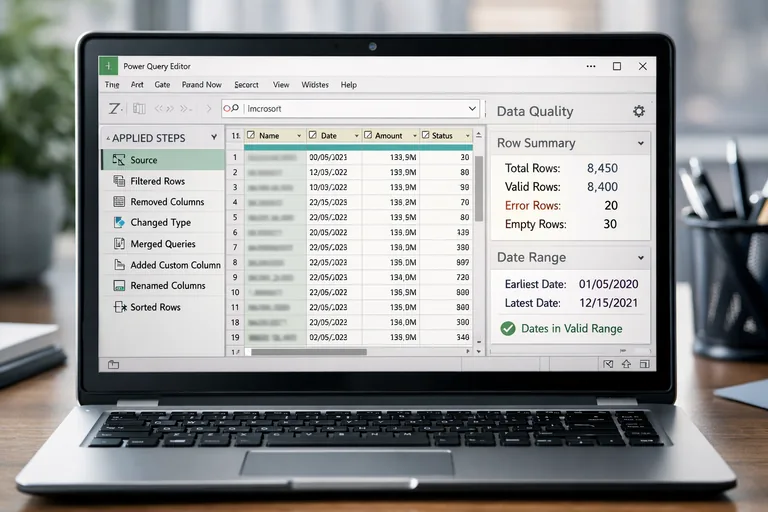The width and height of the screenshot is (768, 512).
Task: Open the Date column filter dropdown
Action: tap(357, 136)
